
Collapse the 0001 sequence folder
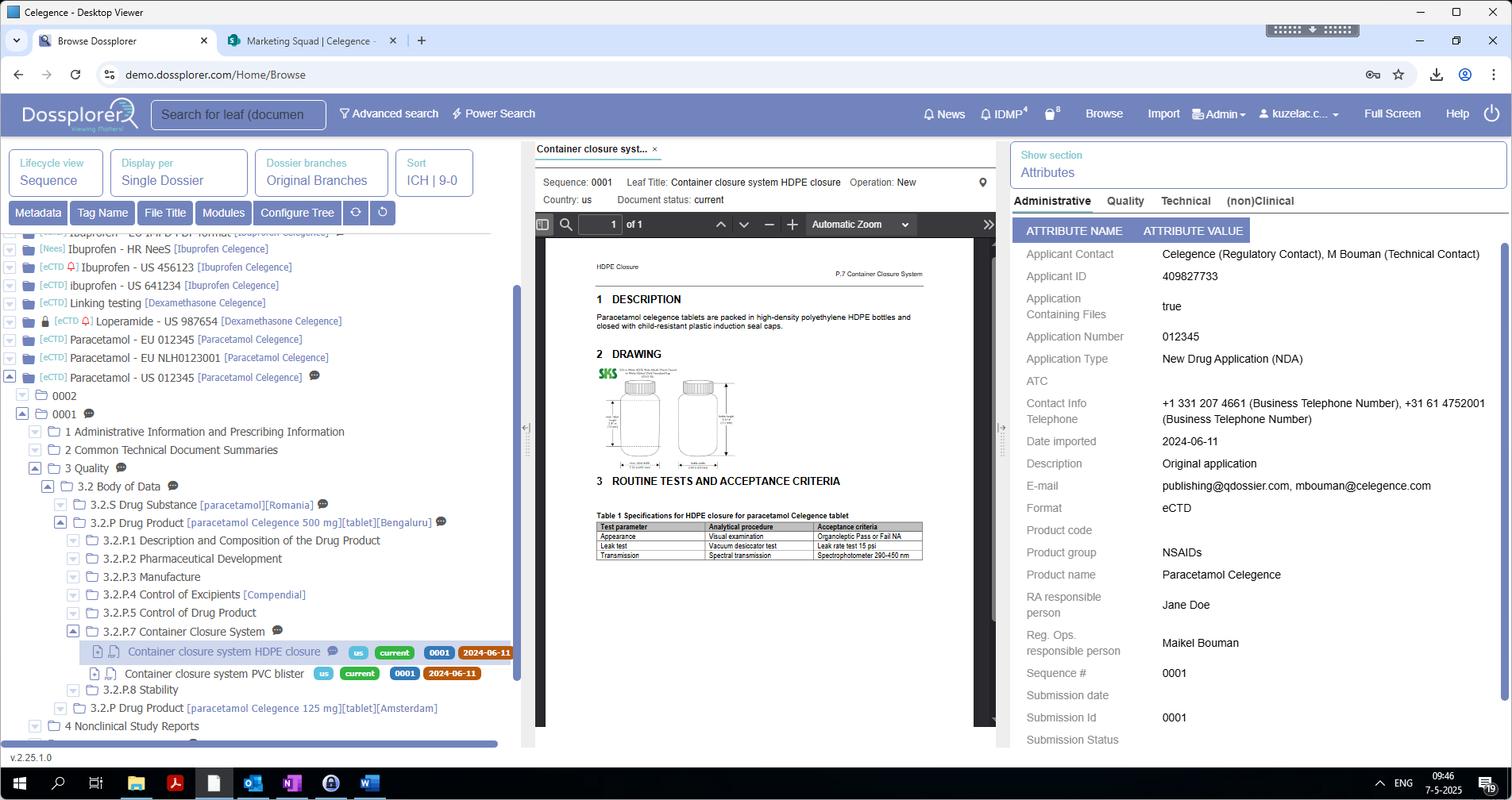[x=22, y=413]
